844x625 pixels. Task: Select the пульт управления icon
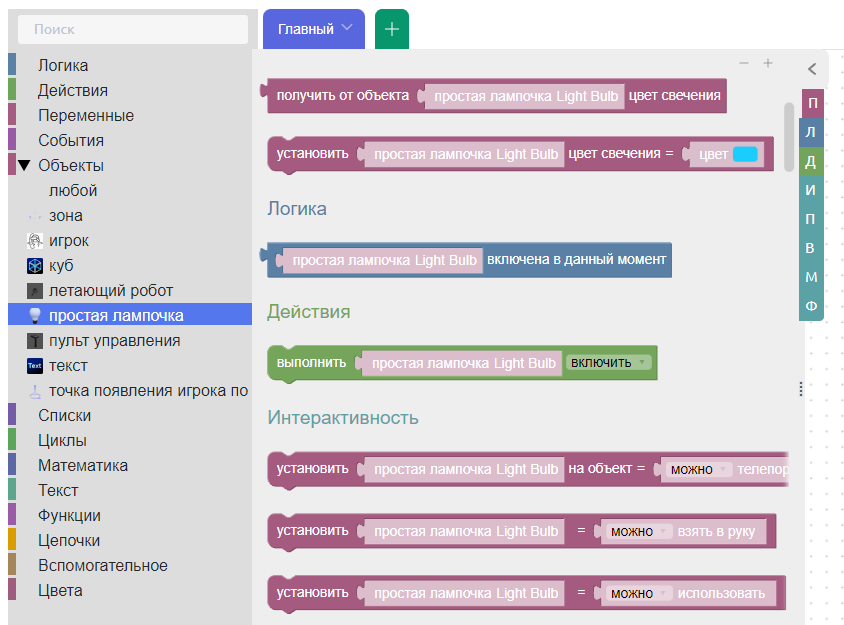pos(34,341)
